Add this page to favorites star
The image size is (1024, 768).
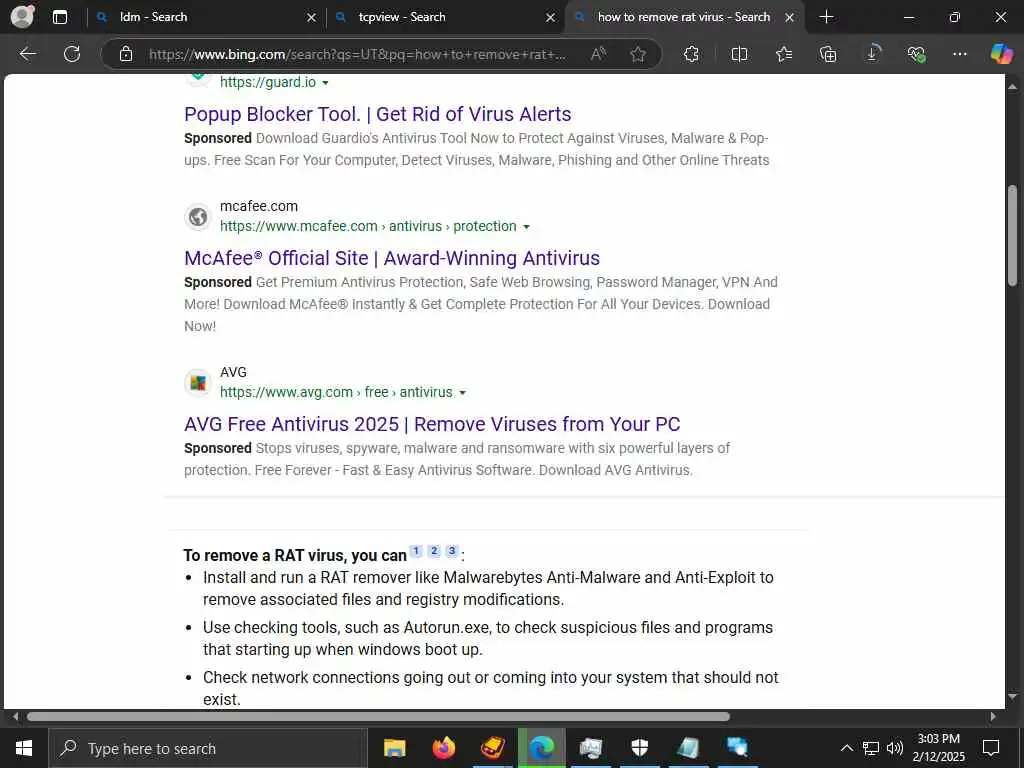[638, 54]
